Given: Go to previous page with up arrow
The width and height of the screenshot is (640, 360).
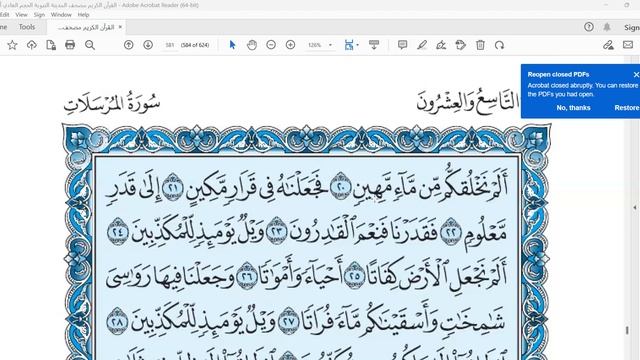Looking at the screenshot, I should click(129, 45).
